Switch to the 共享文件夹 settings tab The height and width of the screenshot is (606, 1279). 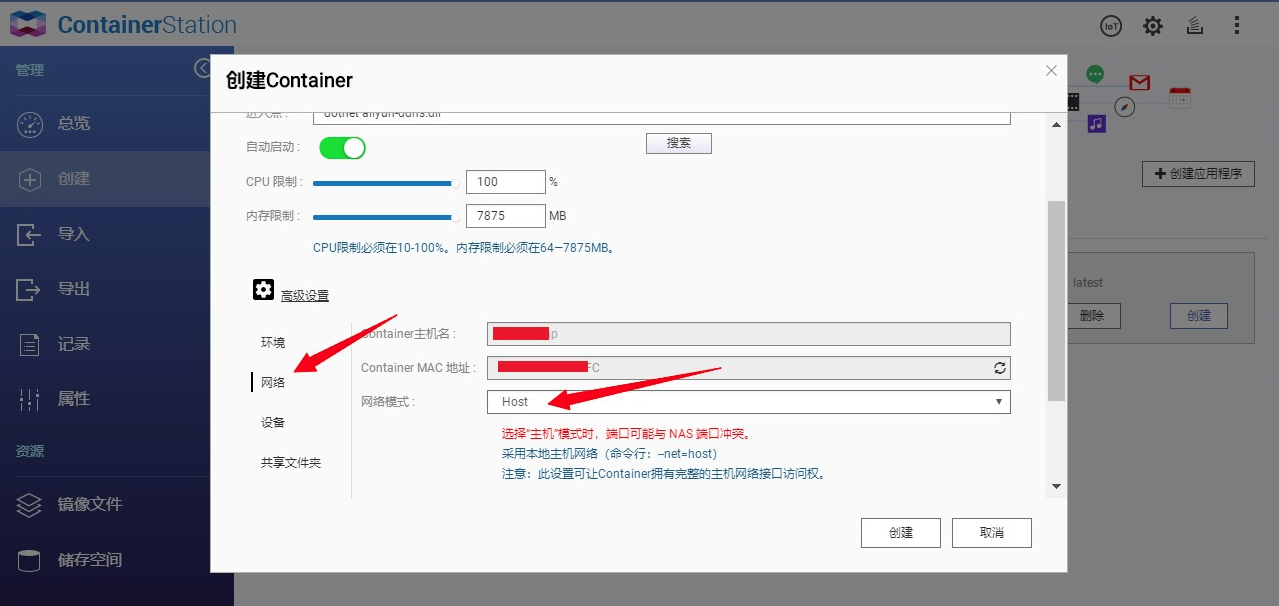[x=291, y=463]
